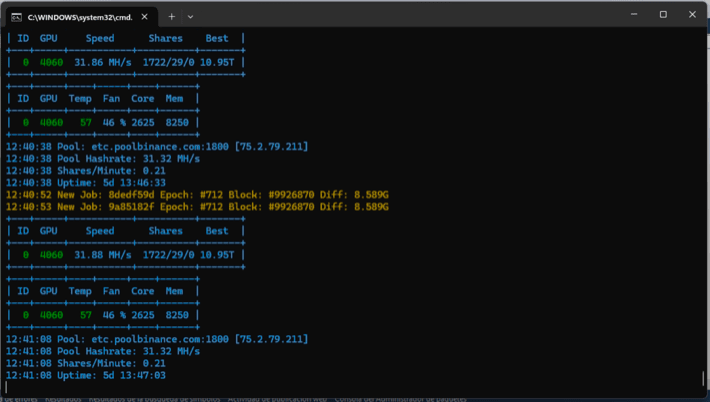The width and height of the screenshot is (710, 402).
Task: Close the terminal window
Action: coord(692,14)
